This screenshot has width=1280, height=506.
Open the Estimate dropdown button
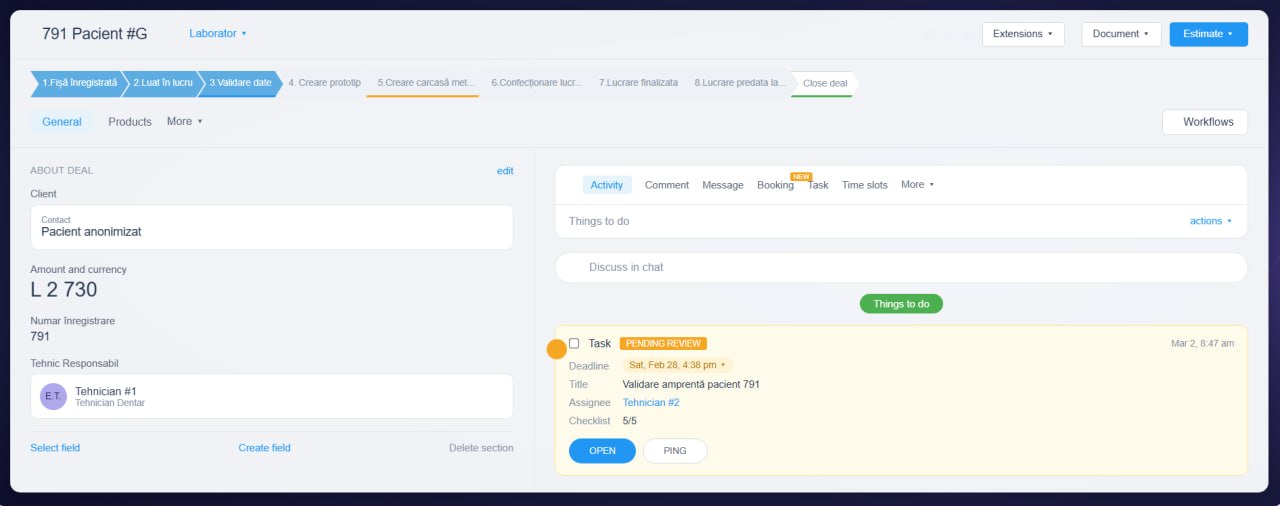pyautogui.click(x=1208, y=34)
